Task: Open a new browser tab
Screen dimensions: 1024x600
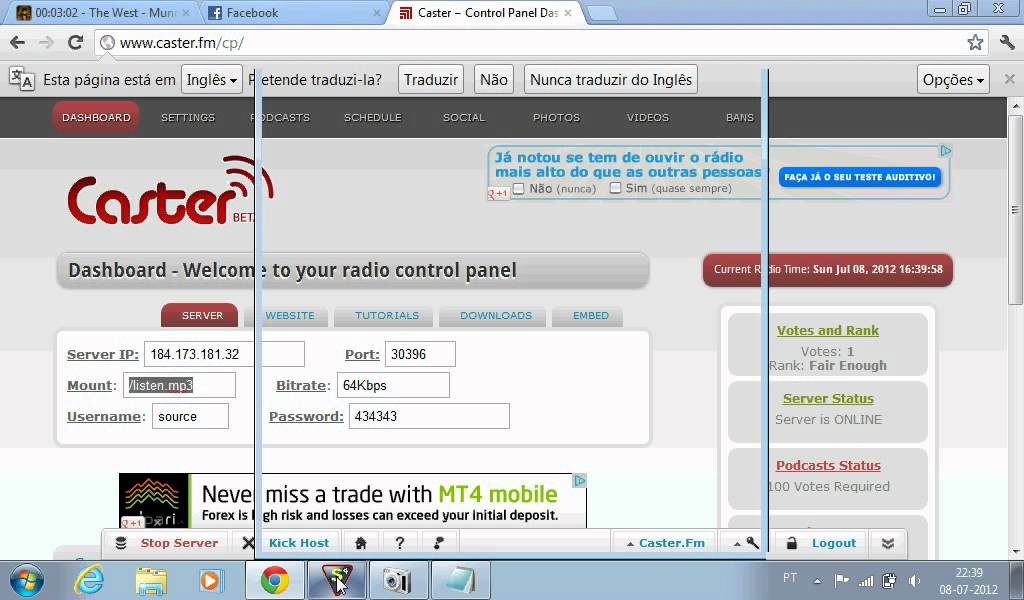Action: (601, 13)
